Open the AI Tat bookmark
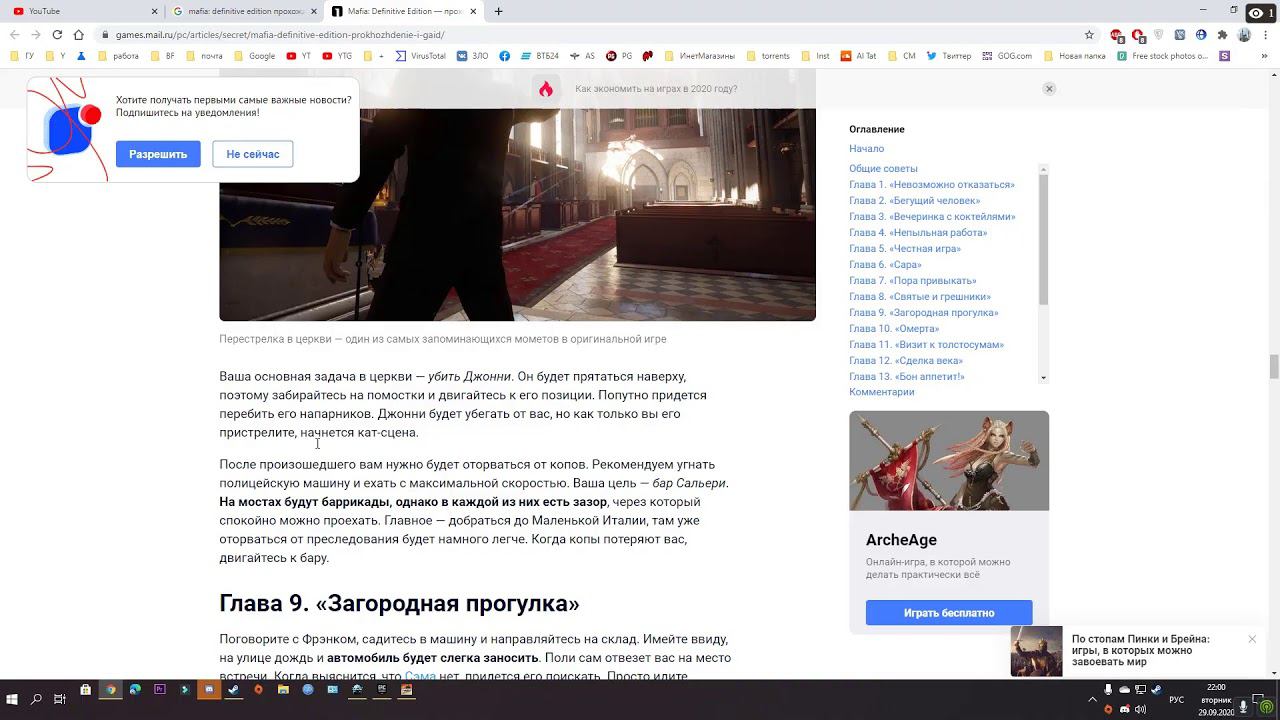Image resolution: width=1280 pixels, height=720 pixels. coord(859,56)
